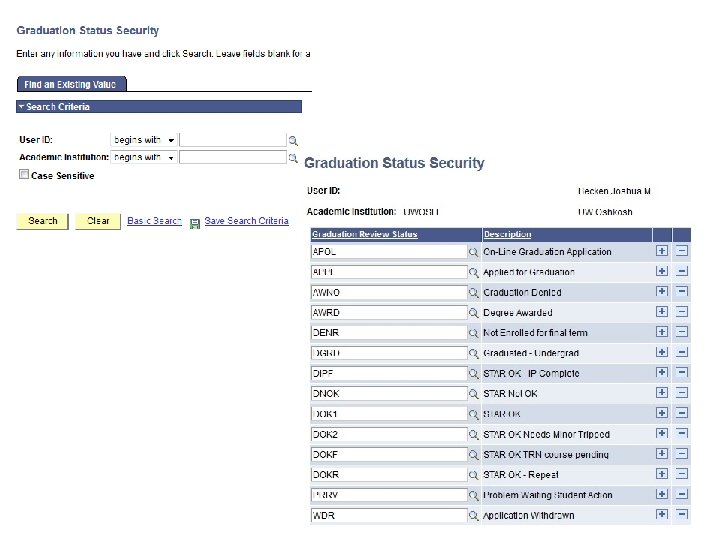Delete the Application Withdrawn row
The width and height of the screenshot is (720, 540).
tap(681, 515)
